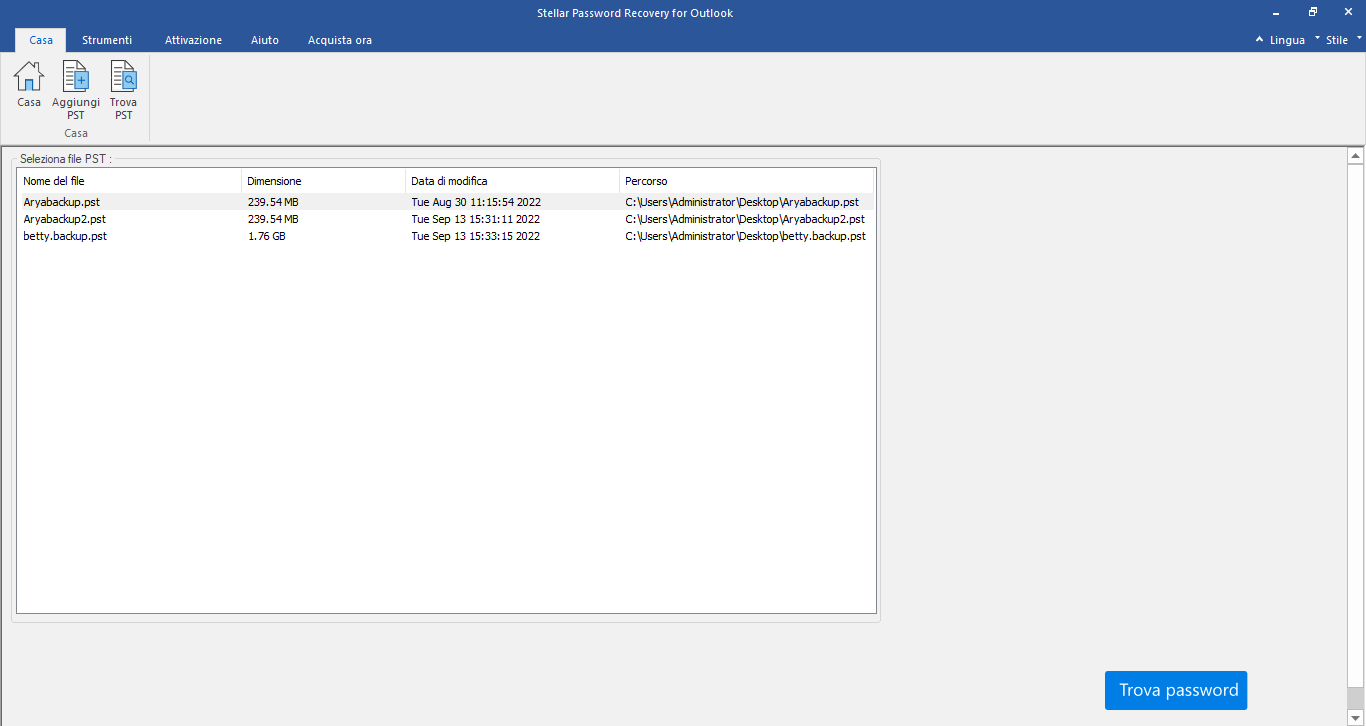
Task: Select the betty.backup.pst file row
Action: point(446,236)
